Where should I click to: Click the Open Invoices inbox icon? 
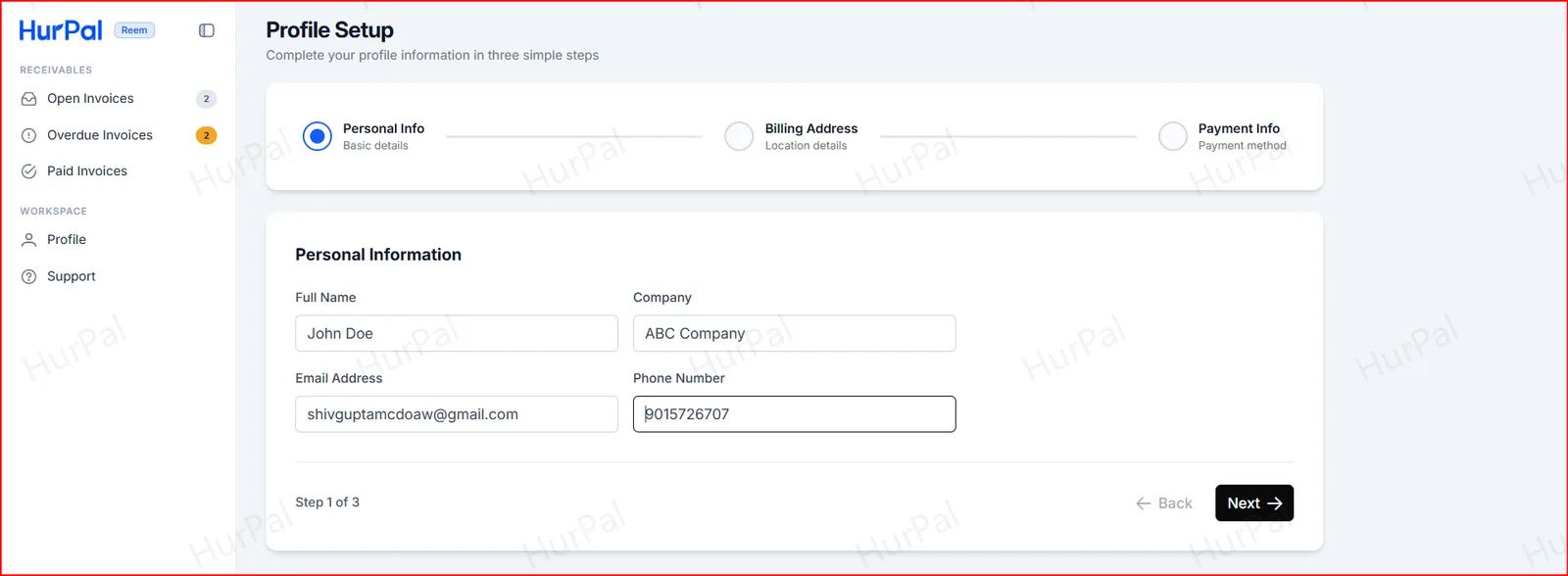click(x=29, y=99)
